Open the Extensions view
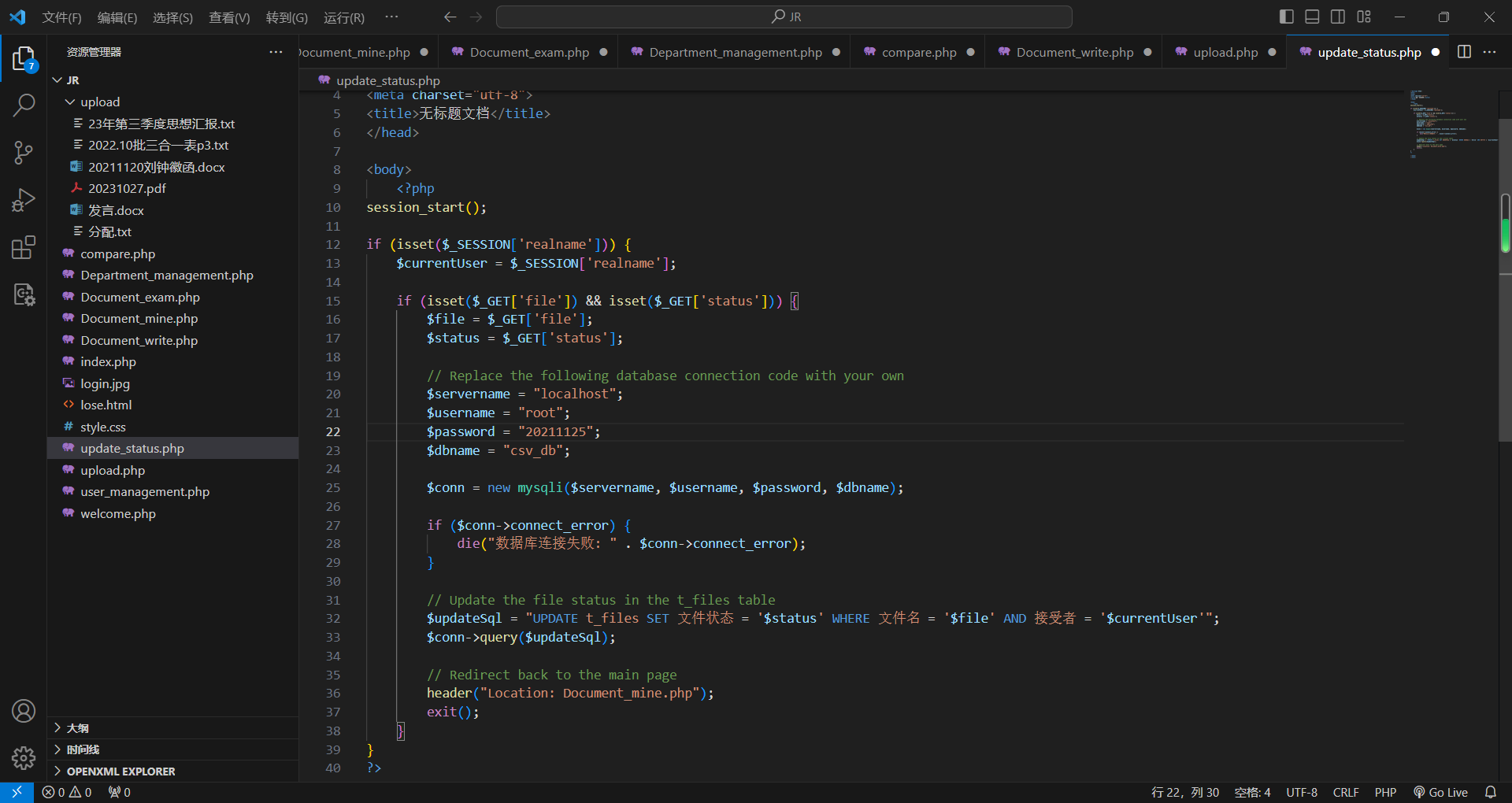The image size is (1512, 803). 24,247
